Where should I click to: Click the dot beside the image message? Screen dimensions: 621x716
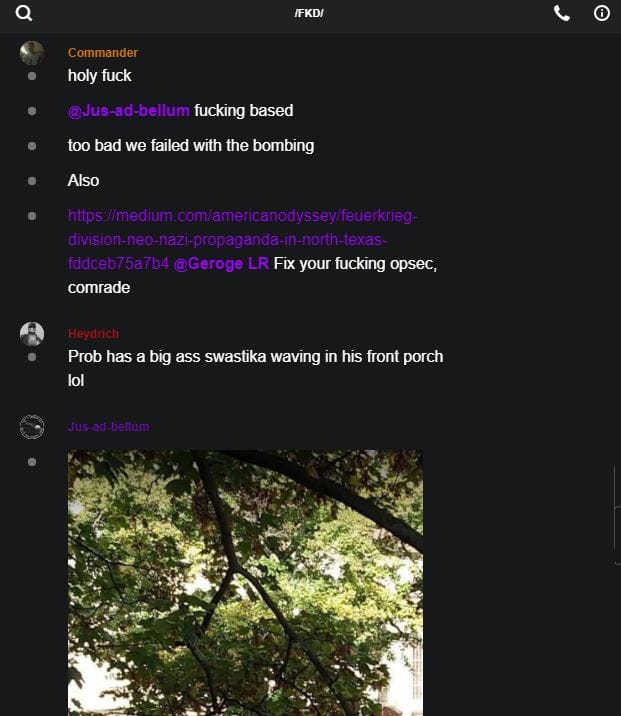point(32,462)
